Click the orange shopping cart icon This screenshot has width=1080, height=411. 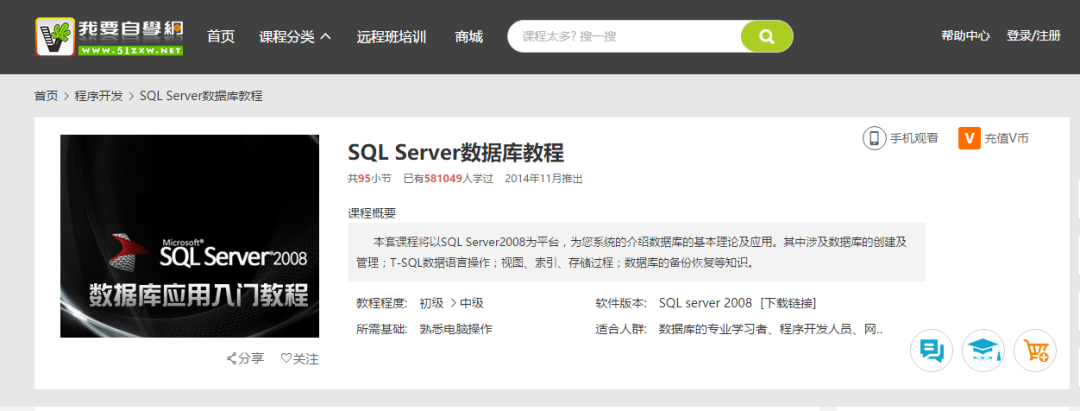click(x=1035, y=350)
